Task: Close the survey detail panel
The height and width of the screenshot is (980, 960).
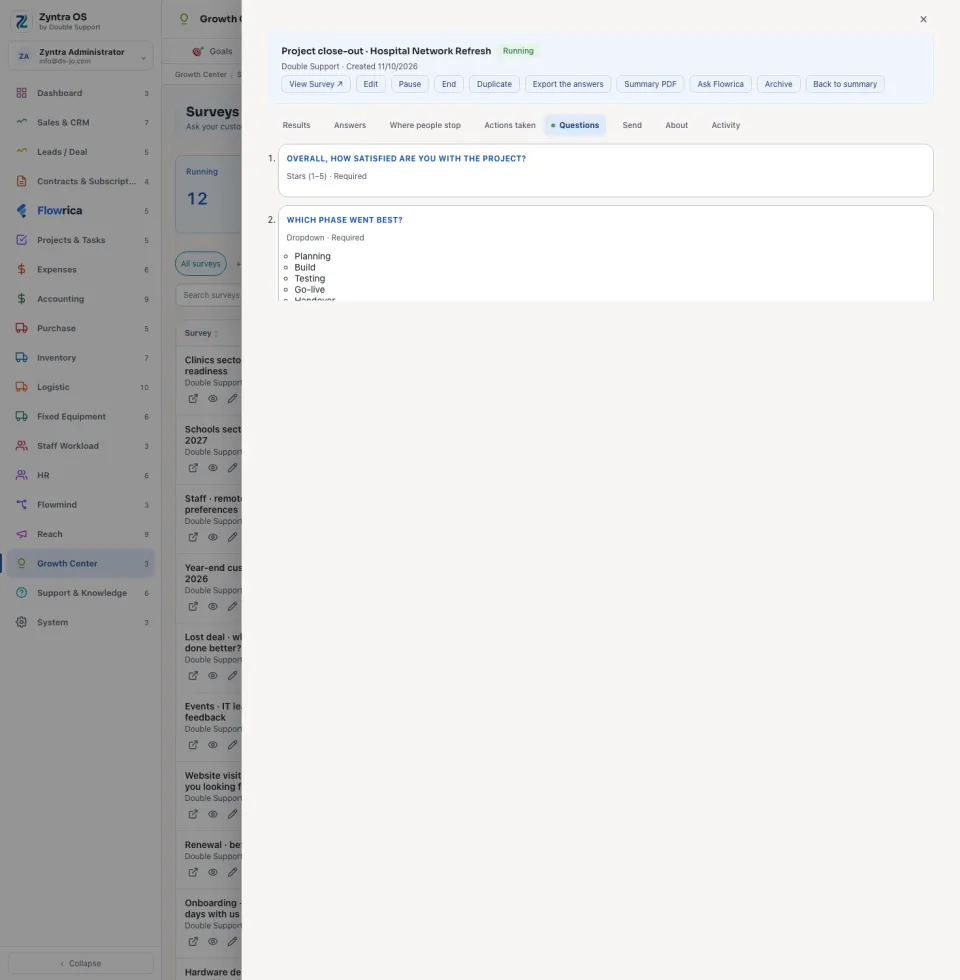Action: pyautogui.click(x=923, y=19)
